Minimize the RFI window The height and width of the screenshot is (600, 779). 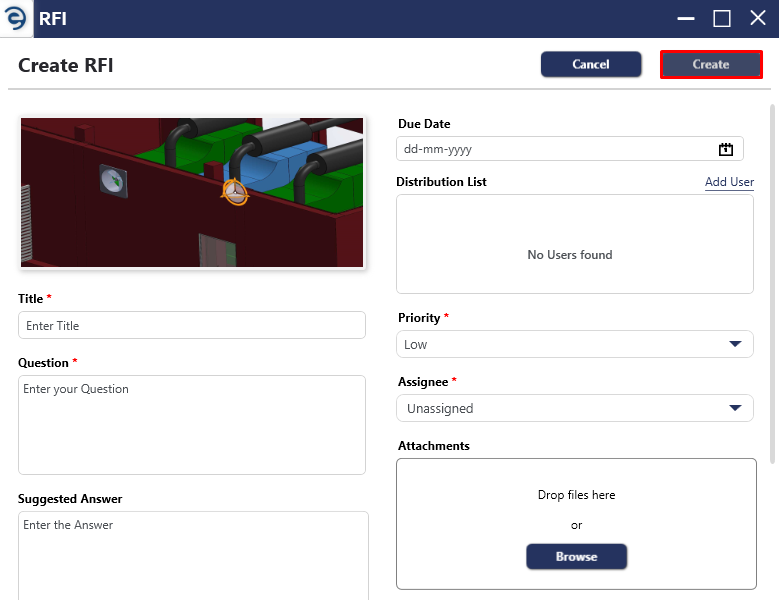pyautogui.click(x=686, y=19)
